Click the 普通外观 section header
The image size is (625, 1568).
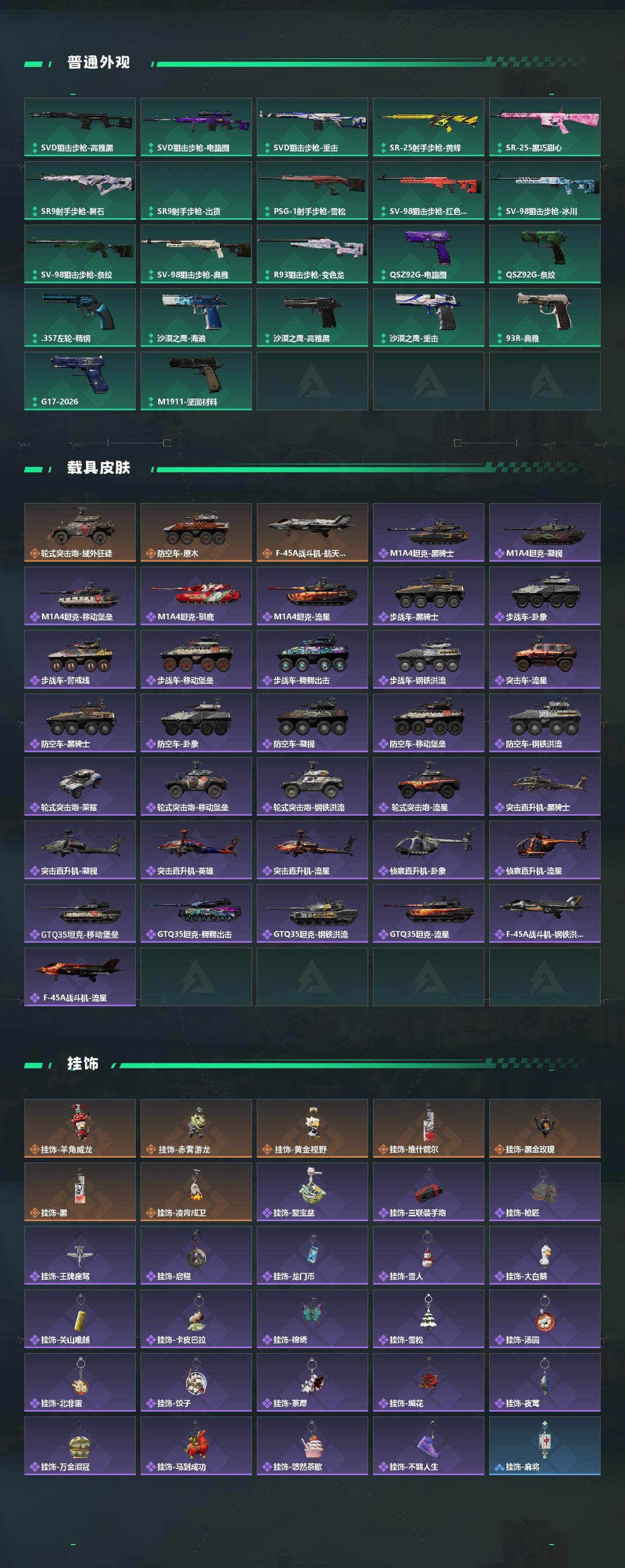click(98, 63)
